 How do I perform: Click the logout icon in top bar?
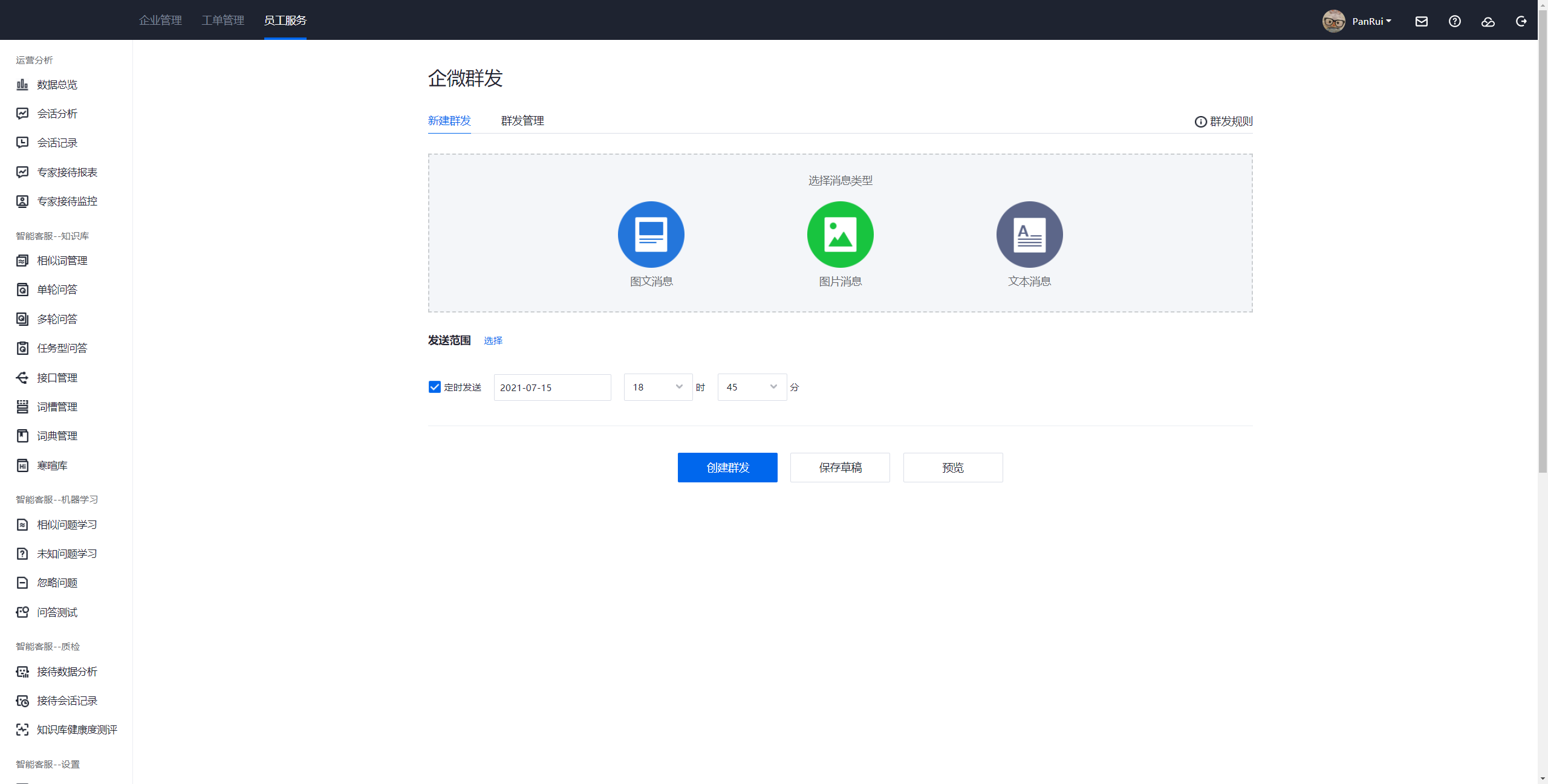point(1521,21)
